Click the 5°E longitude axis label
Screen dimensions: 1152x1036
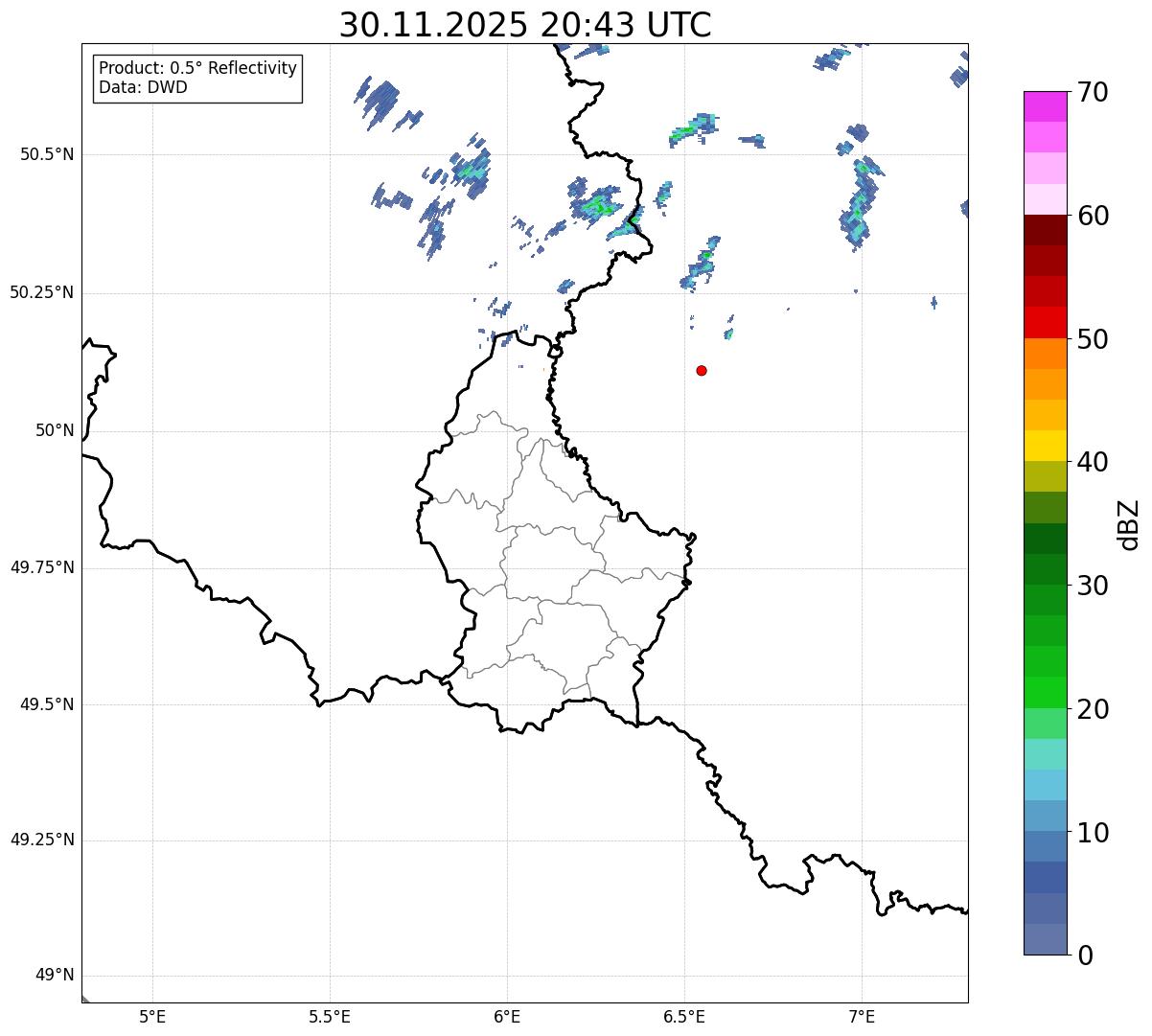click(x=152, y=1017)
